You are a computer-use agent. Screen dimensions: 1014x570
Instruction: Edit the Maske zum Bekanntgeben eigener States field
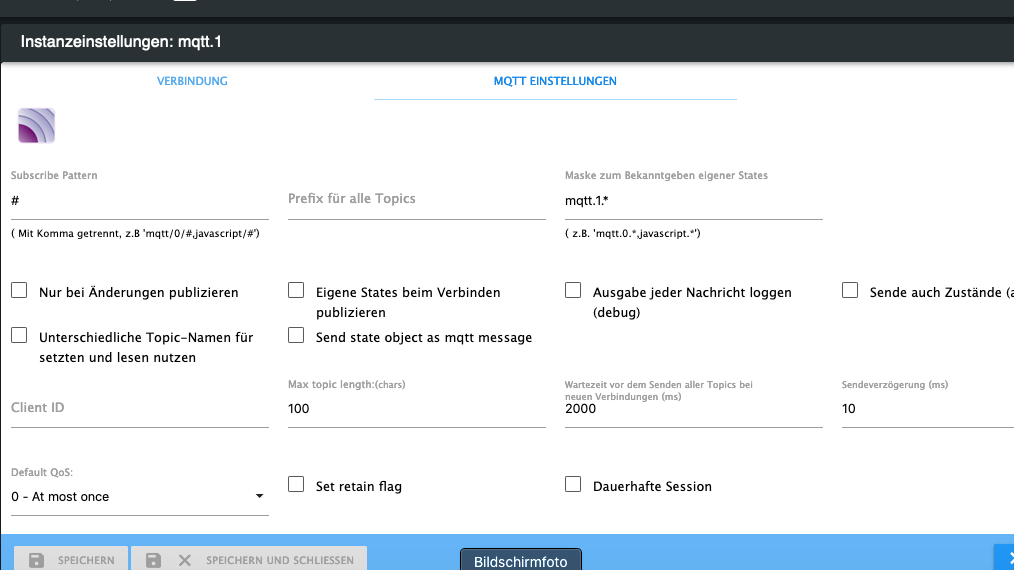pyautogui.click(x=693, y=201)
